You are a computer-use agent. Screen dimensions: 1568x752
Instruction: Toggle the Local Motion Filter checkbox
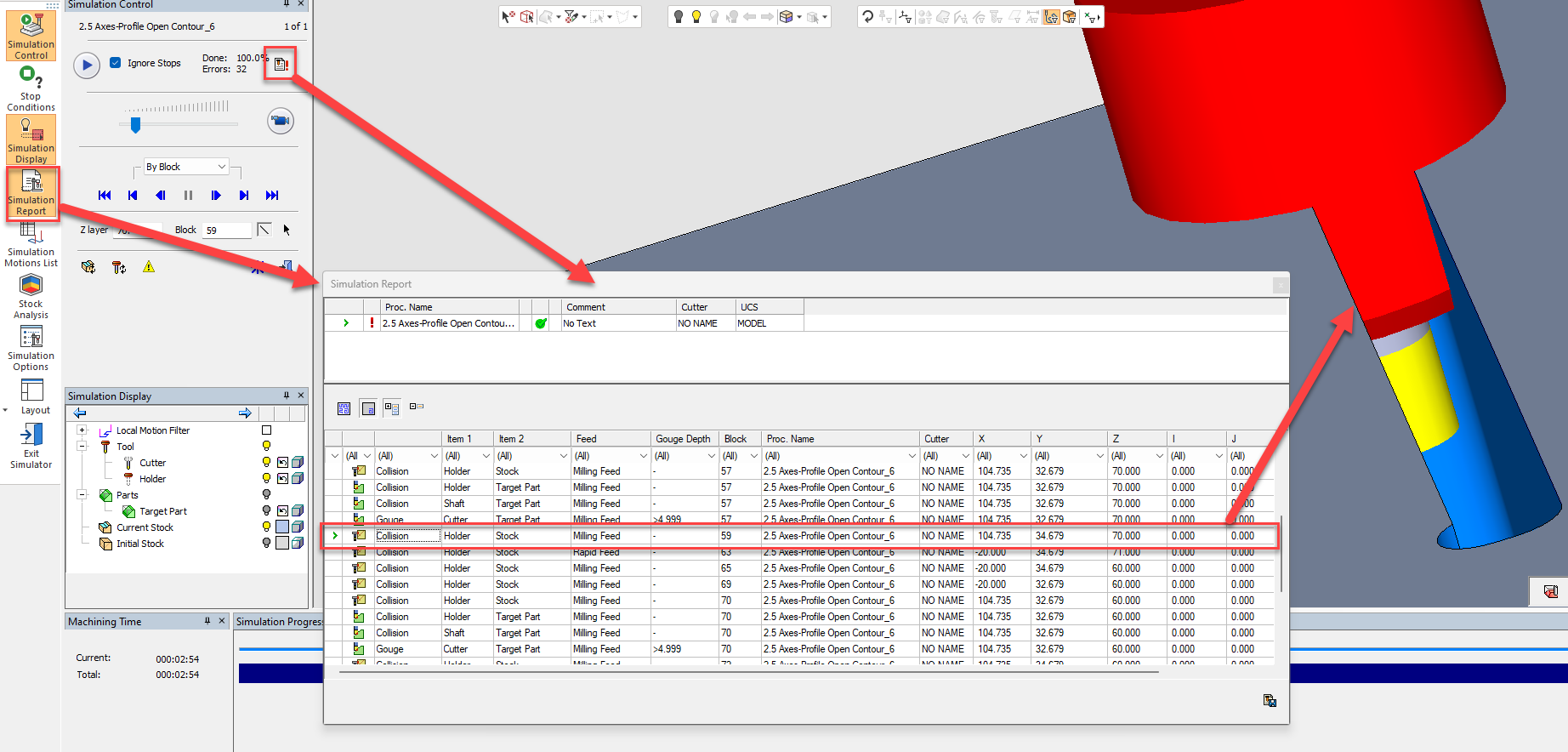(266, 430)
